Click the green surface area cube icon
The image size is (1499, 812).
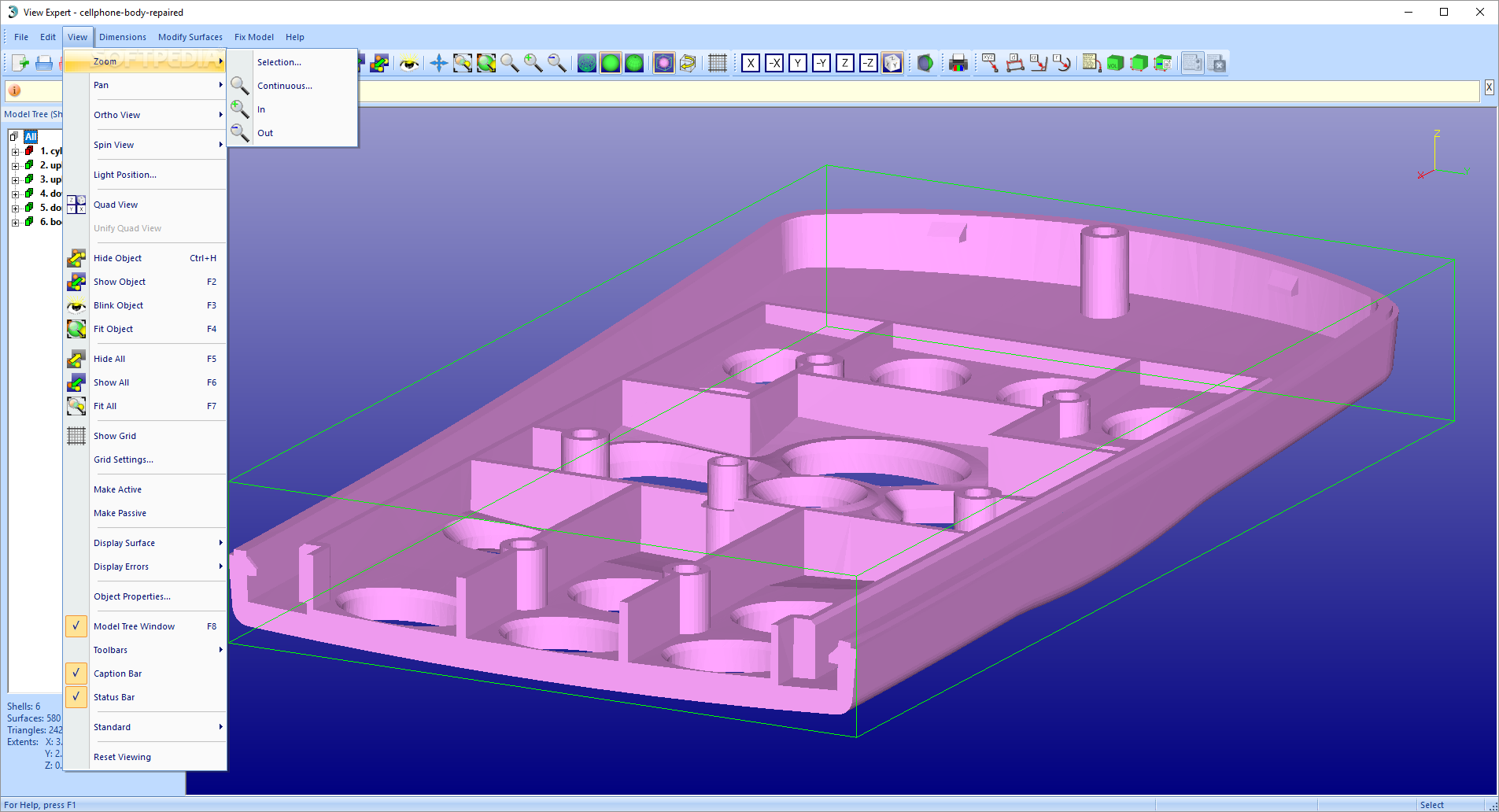(1139, 63)
